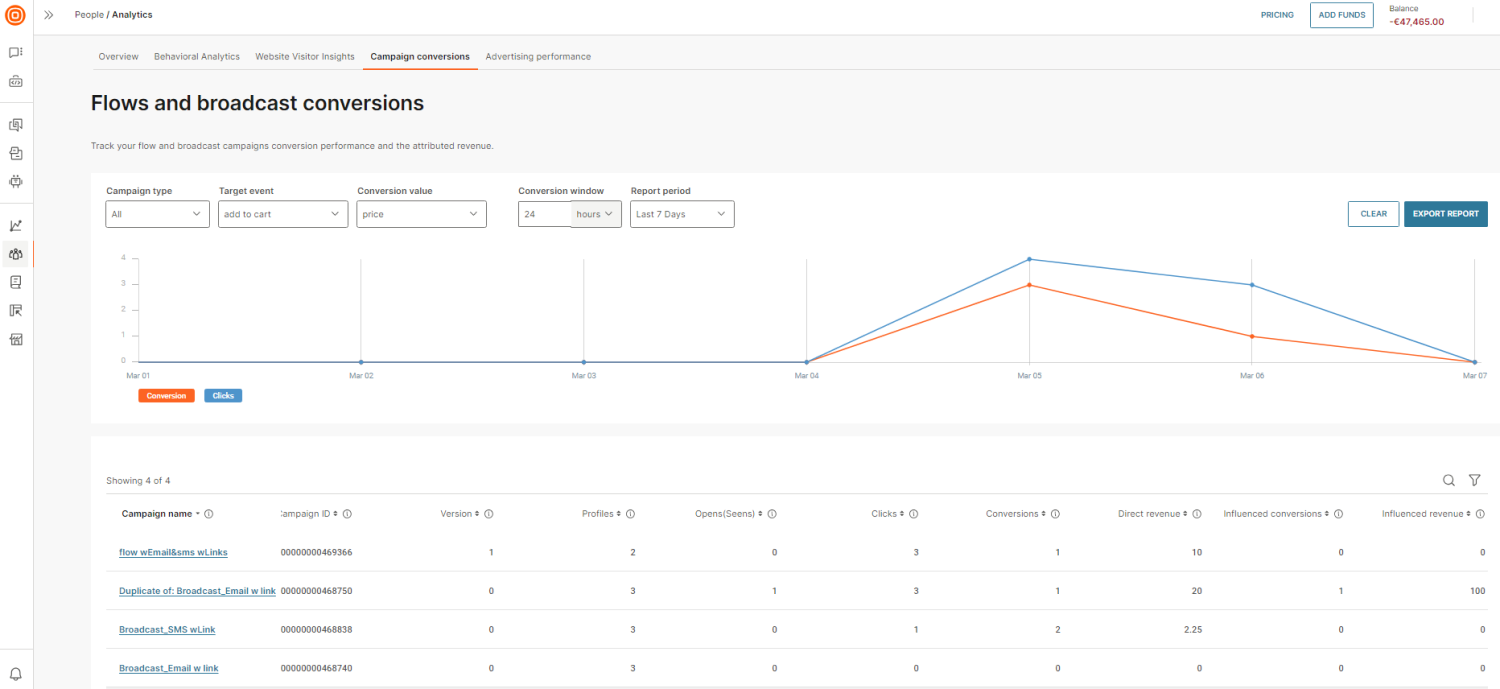The height and width of the screenshot is (689, 1500).
Task: Click the People breadcrumb link
Action: pyautogui.click(x=89, y=15)
